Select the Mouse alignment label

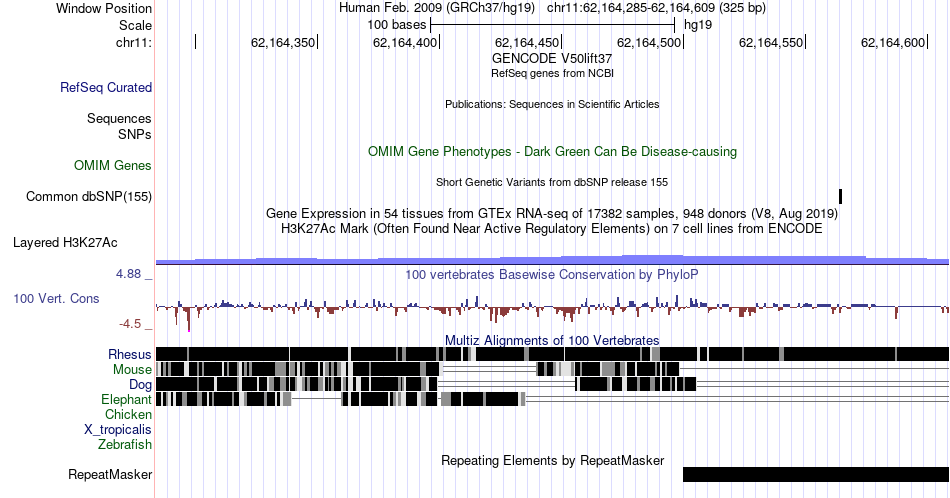point(132,369)
